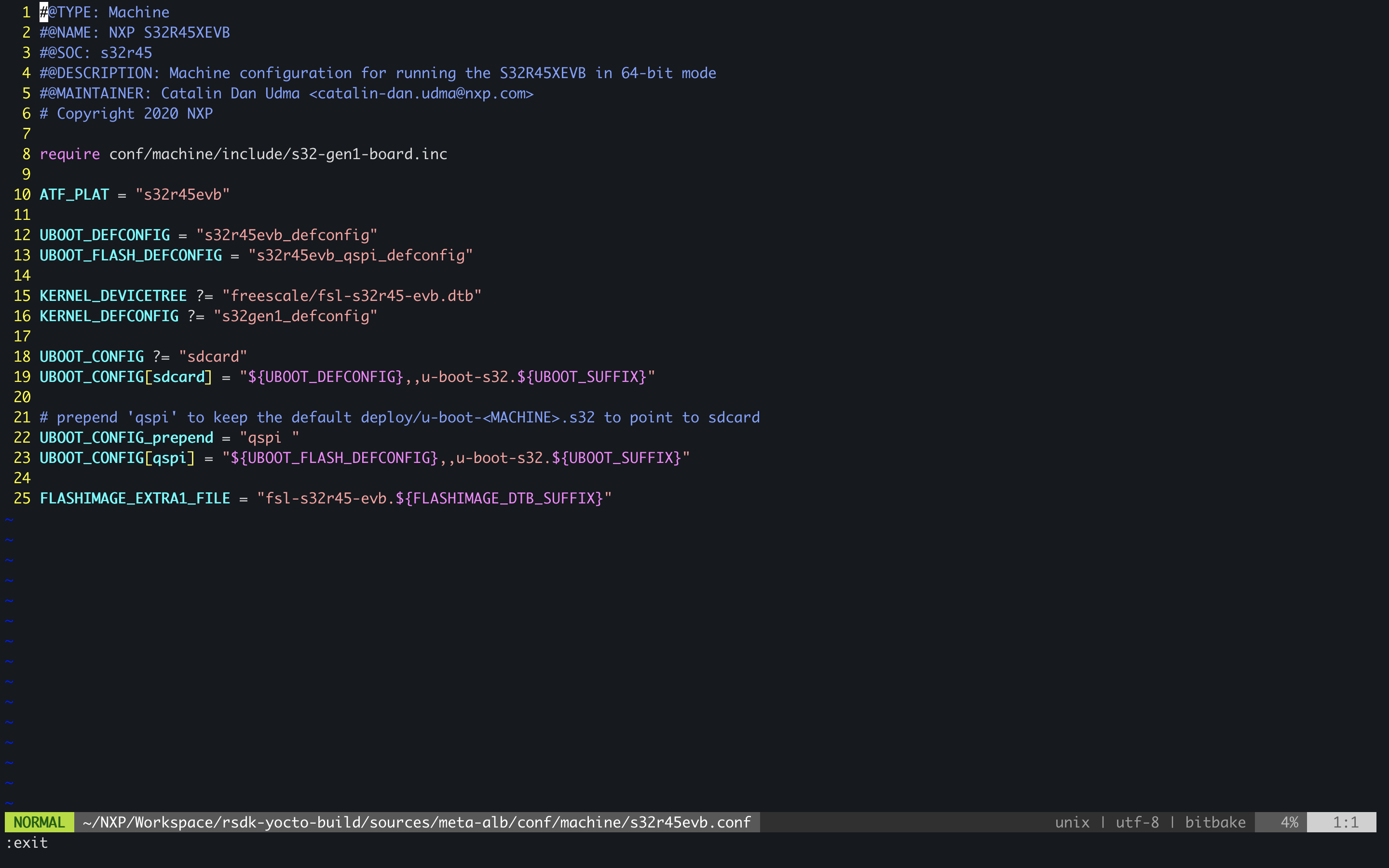This screenshot has width=1389, height=868.
Task: Place cursor on the require keyword
Action: coord(69,154)
